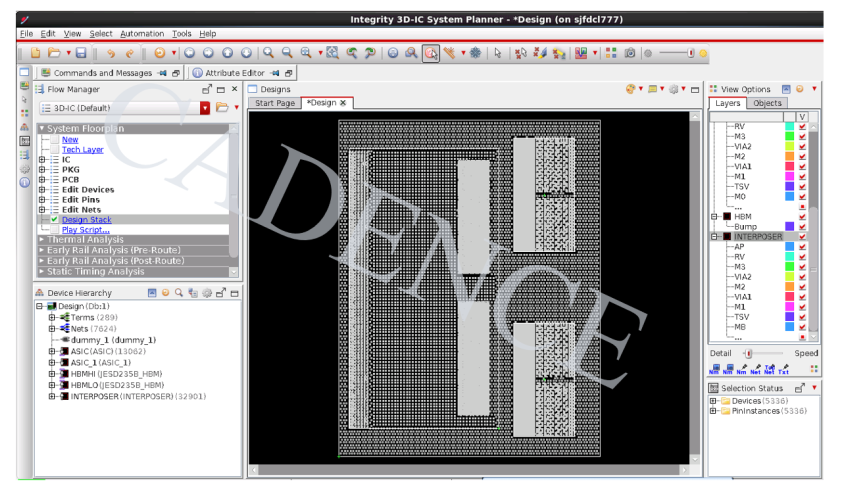This screenshot has width=852, height=497.
Task: Open the 3D-IC (Default) flow dropdown
Action: pyautogui.click(x=205, y=108)
